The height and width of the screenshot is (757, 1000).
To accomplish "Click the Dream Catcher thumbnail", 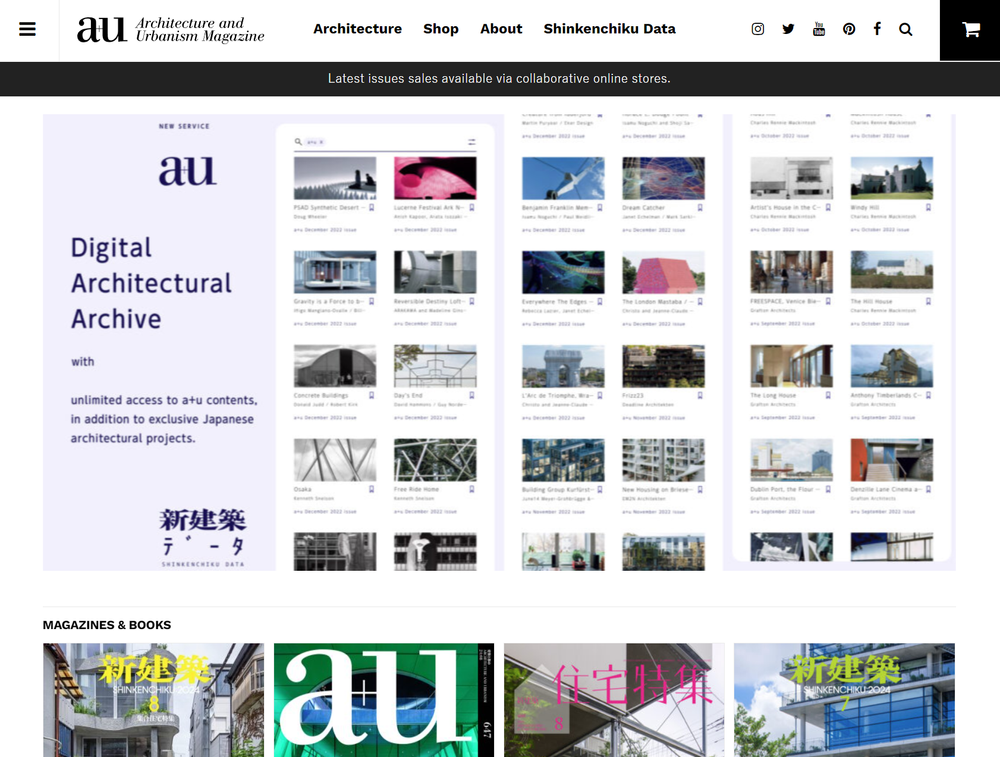I will (663, 178).
